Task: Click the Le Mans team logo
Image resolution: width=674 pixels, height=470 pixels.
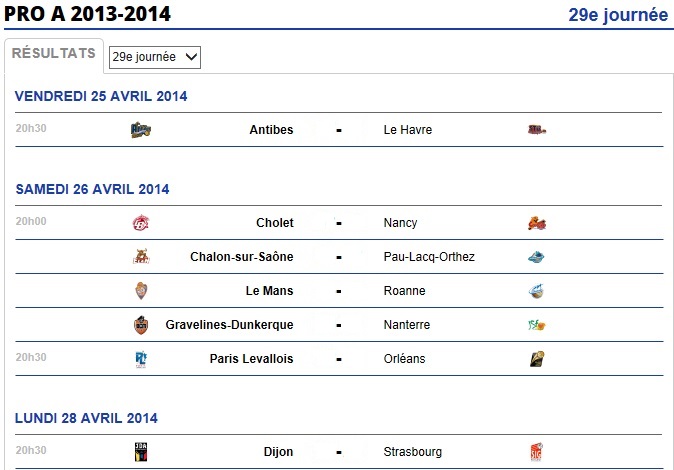Action: [x=141, y=291]
